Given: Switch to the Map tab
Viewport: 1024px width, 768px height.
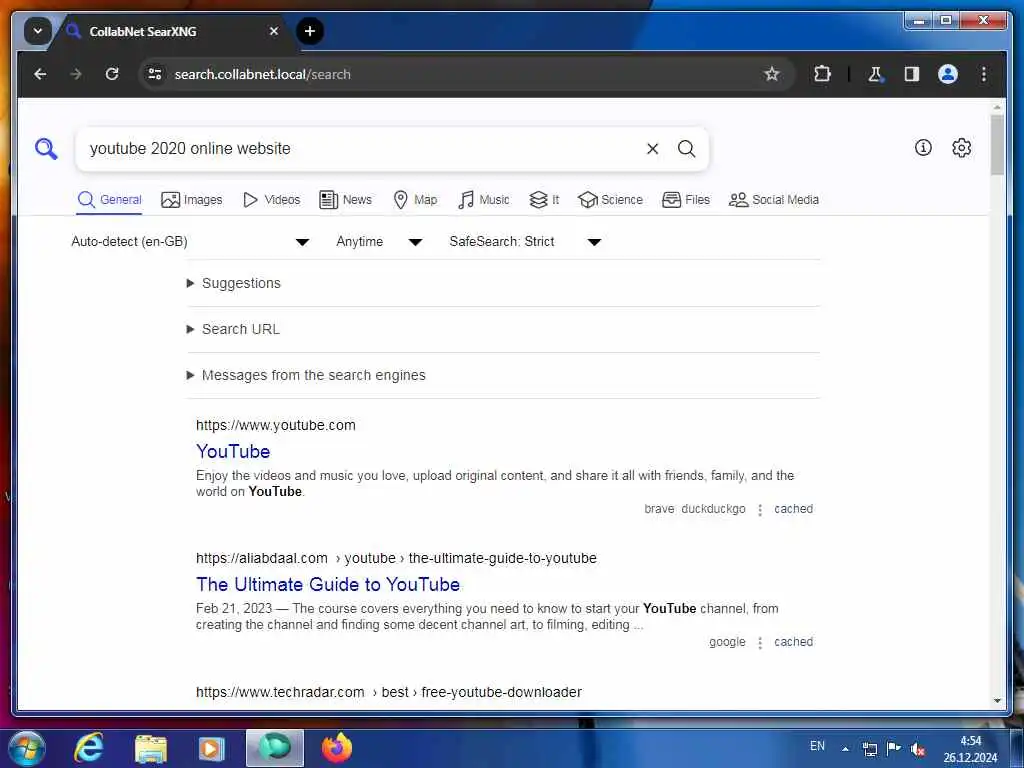Looking at the screenshot, I should click(415, 200).
